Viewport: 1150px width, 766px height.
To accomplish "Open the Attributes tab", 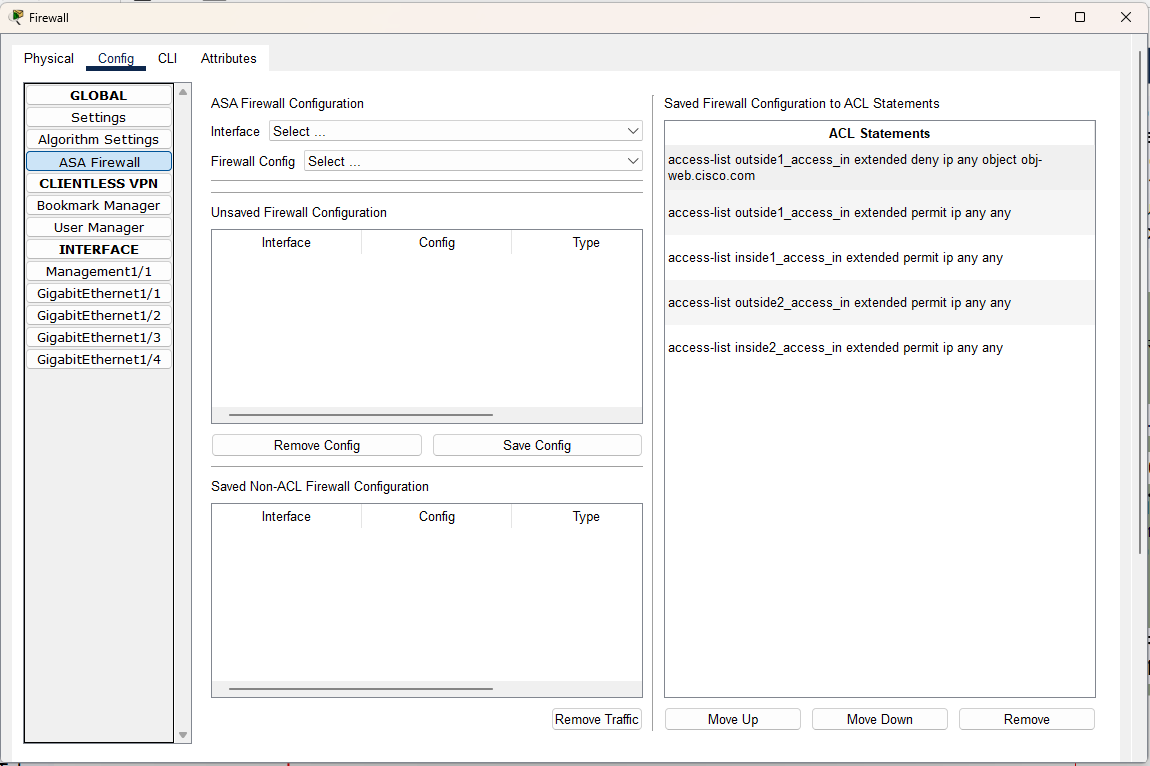I will [229, 58].
